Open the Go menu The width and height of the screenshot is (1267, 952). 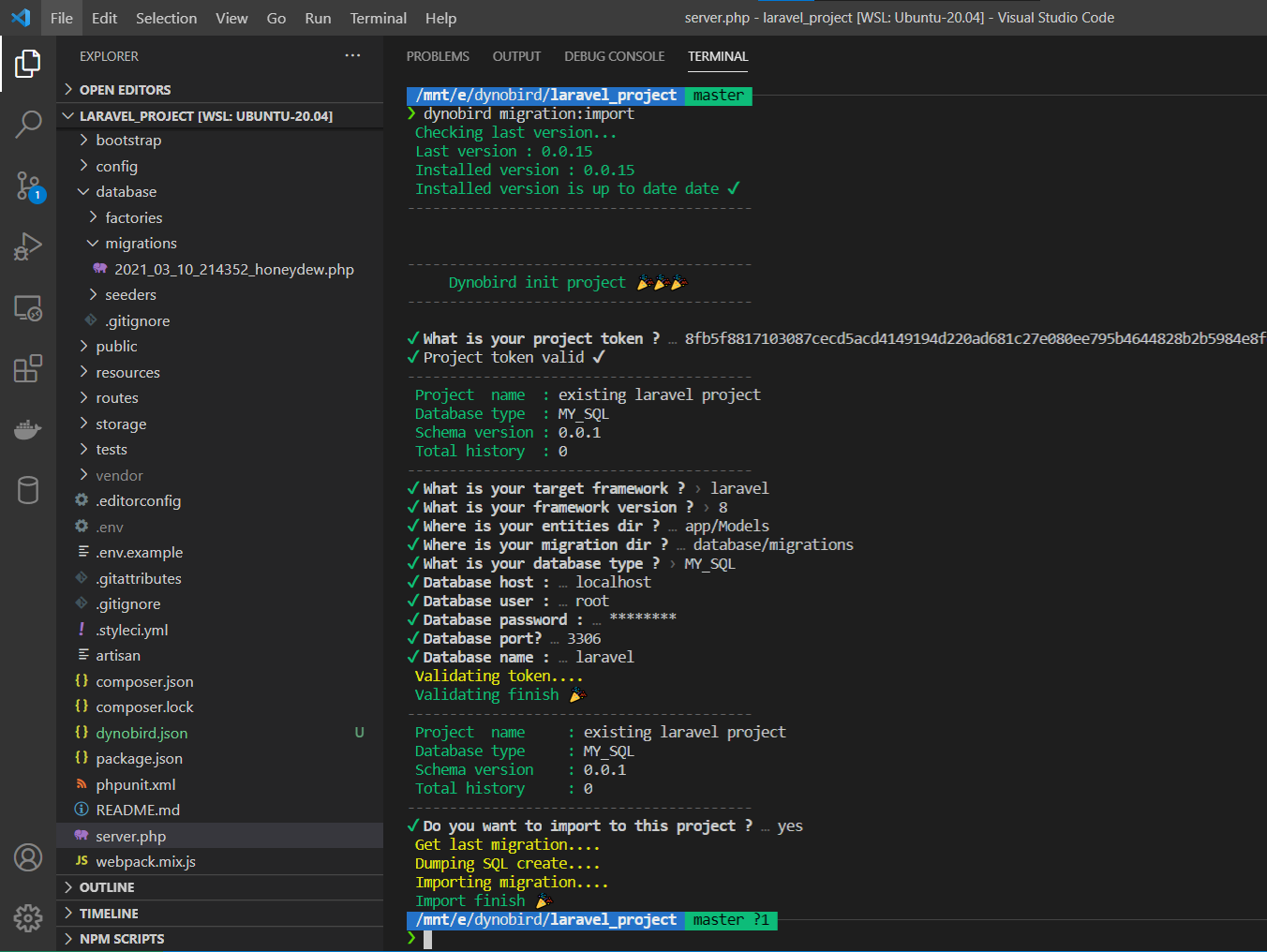click(x=276, y=18)
